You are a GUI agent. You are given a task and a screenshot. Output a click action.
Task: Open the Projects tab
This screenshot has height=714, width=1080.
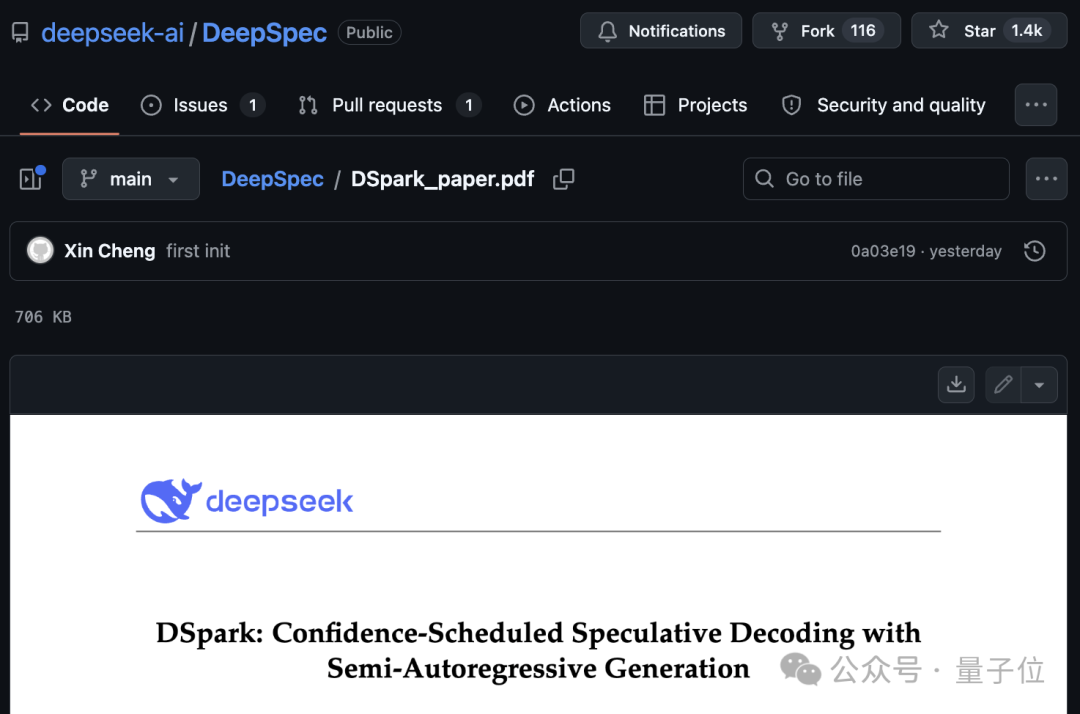696,105
